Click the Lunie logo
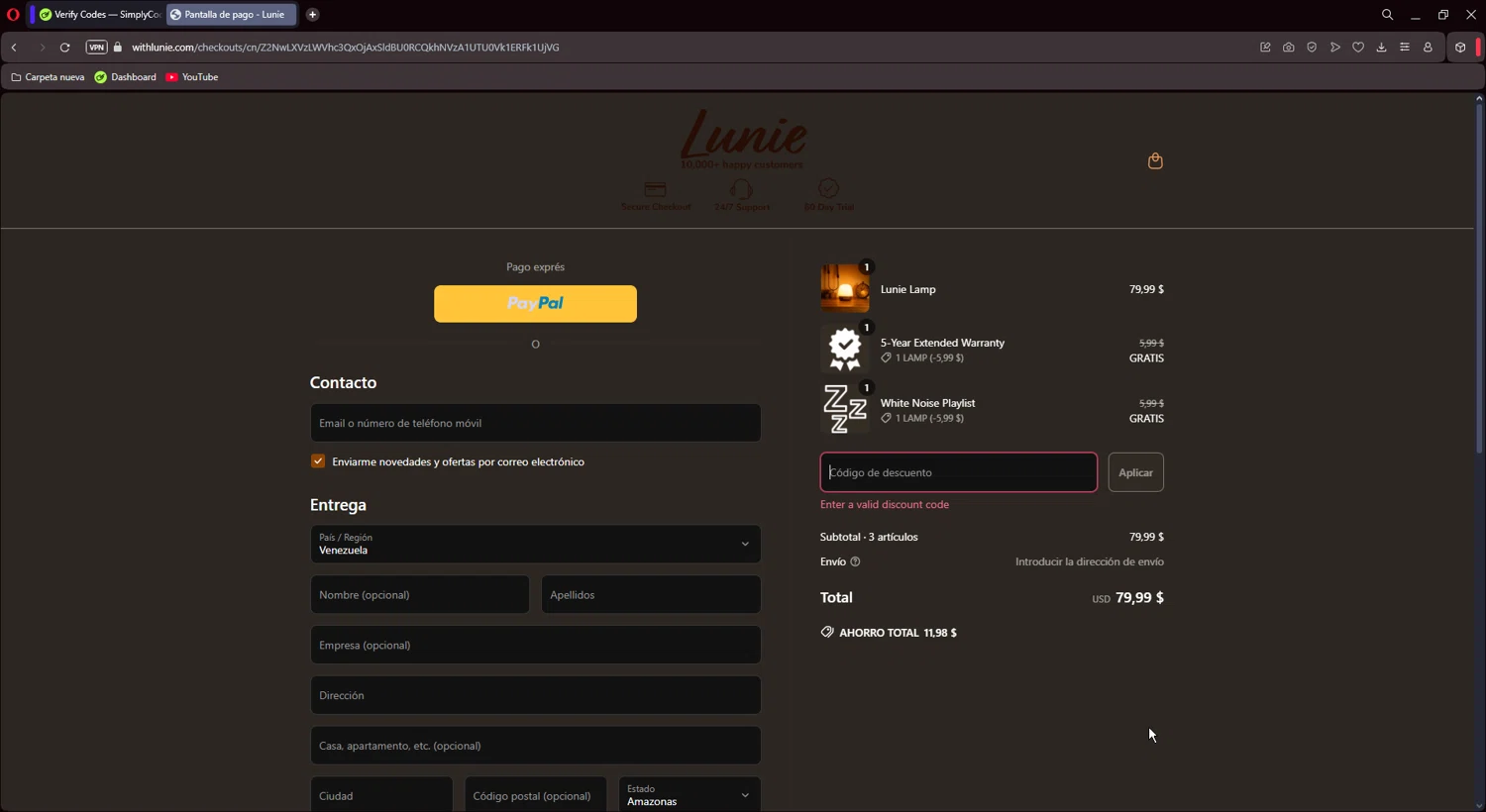 (x=743, y=139)
